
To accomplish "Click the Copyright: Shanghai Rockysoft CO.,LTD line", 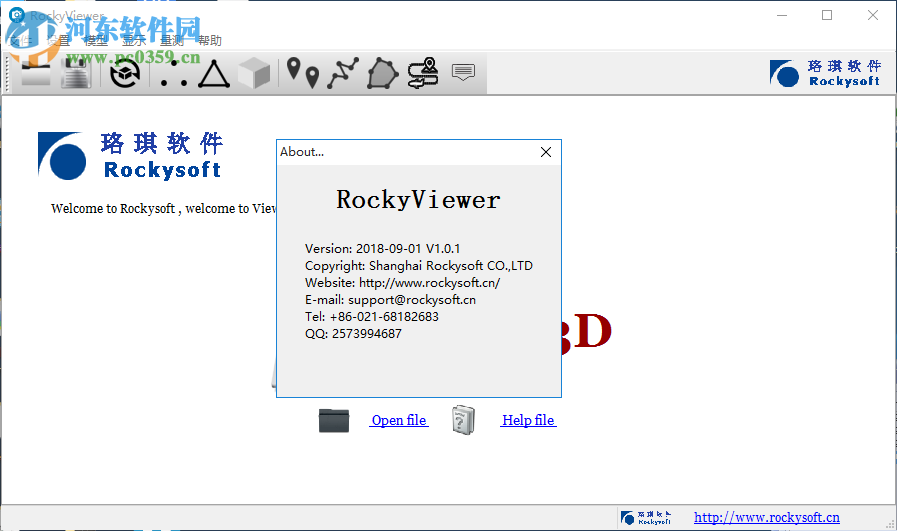I will click(419, 266).
